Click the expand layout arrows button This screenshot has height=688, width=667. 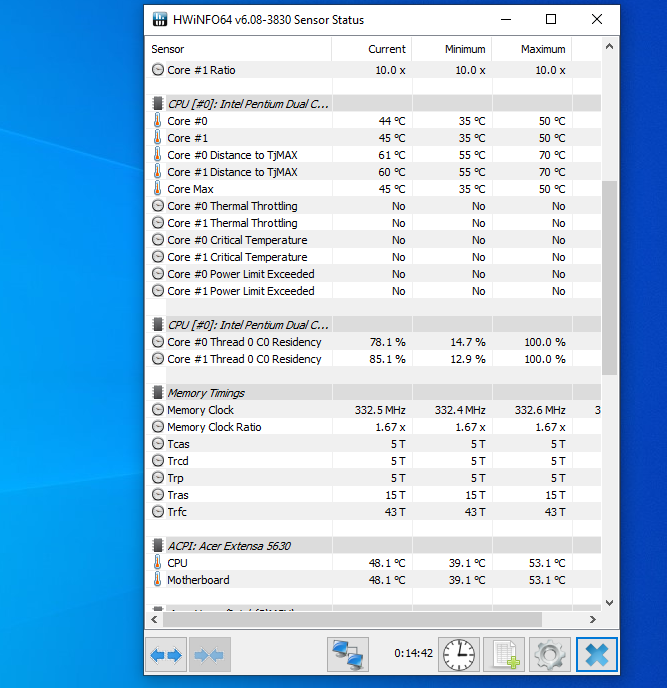[166, 655]
